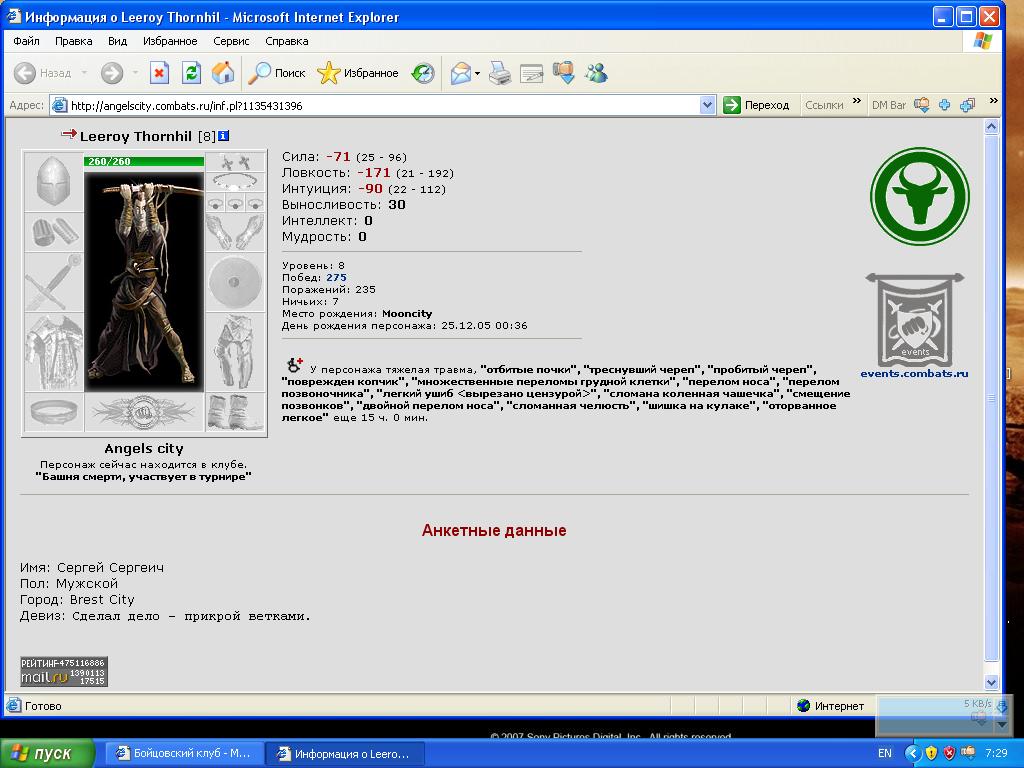
Task: Click the helmet equipment slot
Action: [x=52, y=182]
